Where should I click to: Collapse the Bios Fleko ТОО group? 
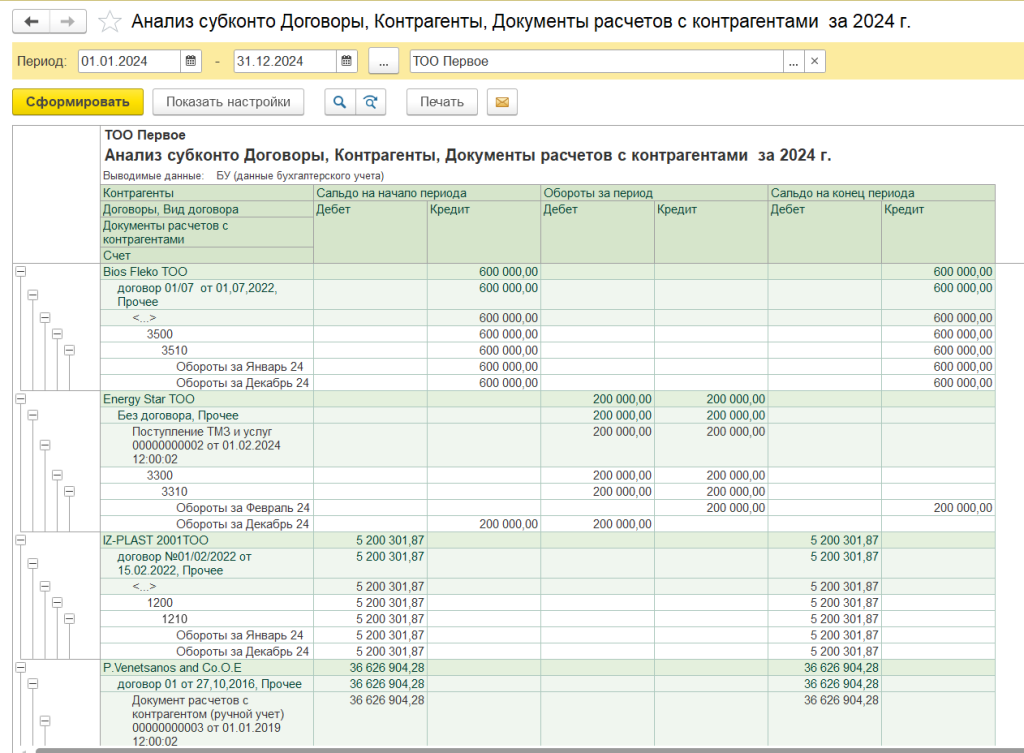tap(20, 272)
